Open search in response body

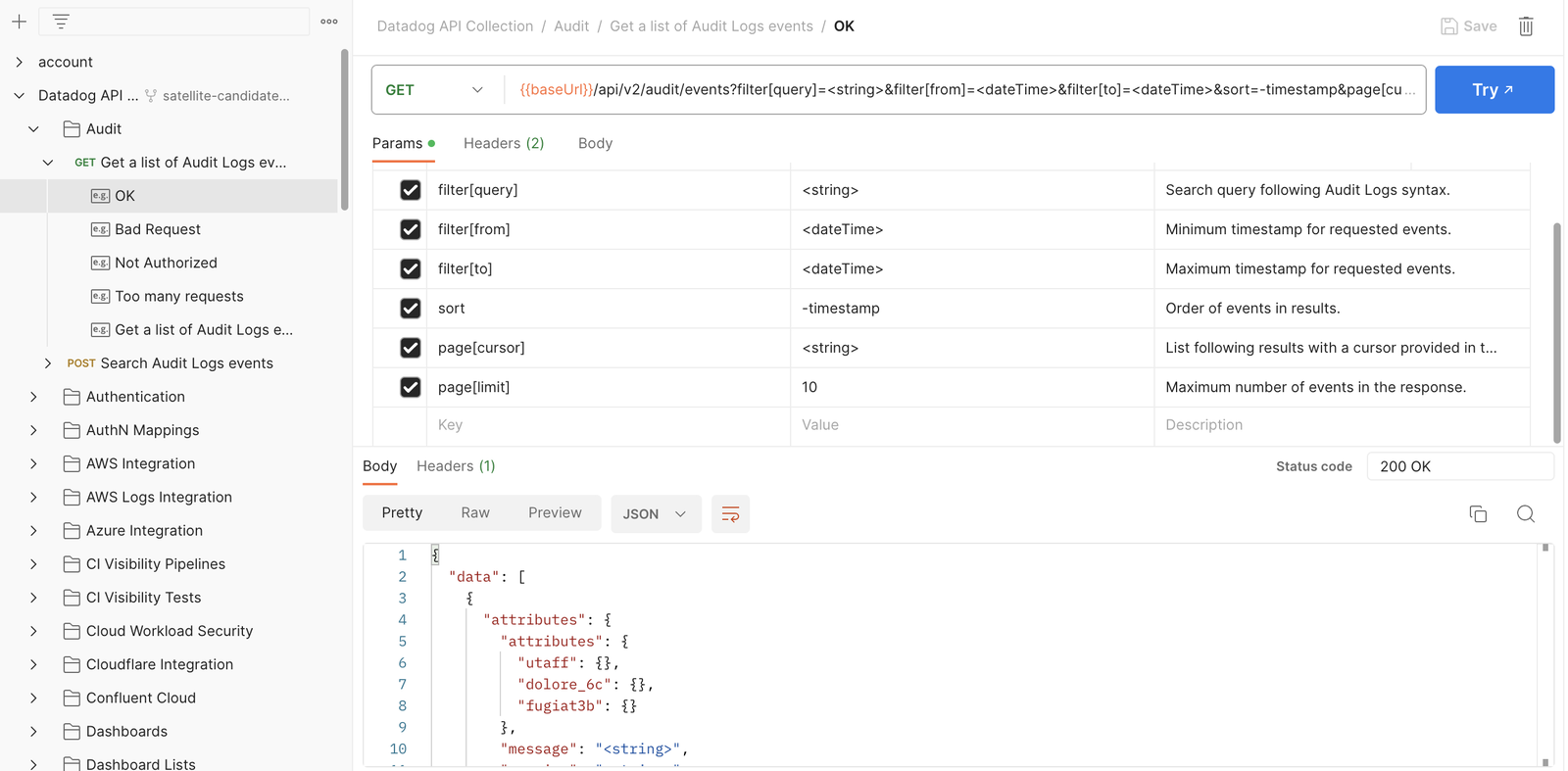point(1526,514)
